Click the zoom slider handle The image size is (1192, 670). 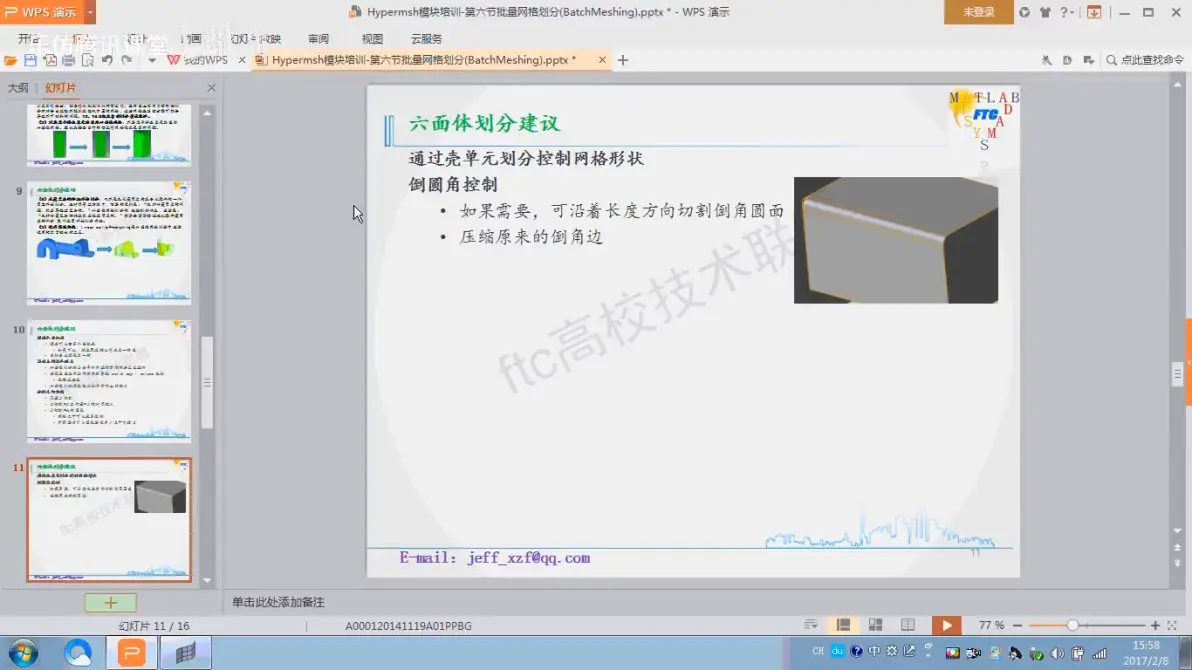[1073, 625]
